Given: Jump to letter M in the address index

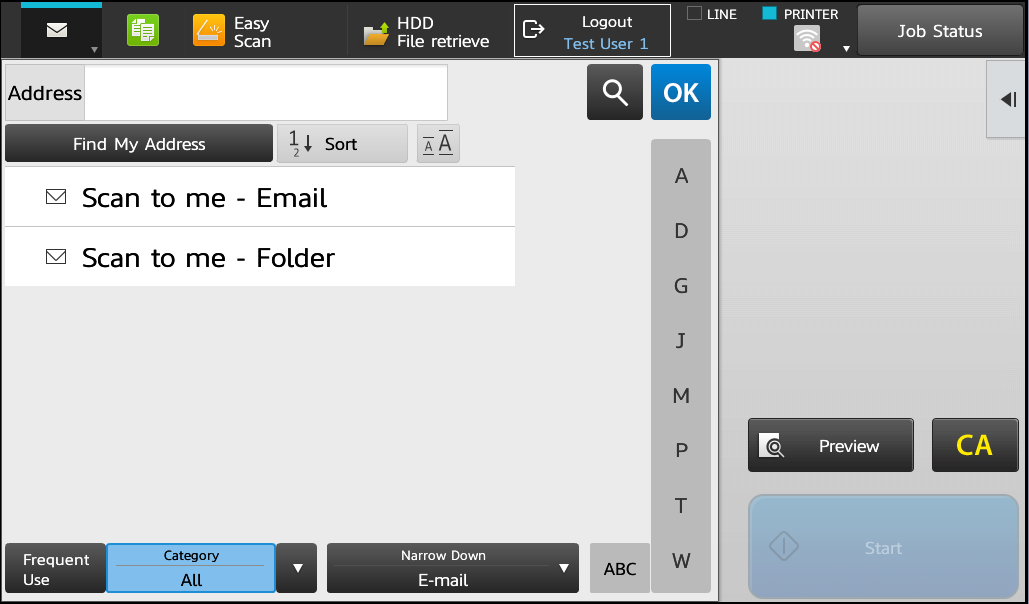Looking at the screenshot, I should click(681, 395).
